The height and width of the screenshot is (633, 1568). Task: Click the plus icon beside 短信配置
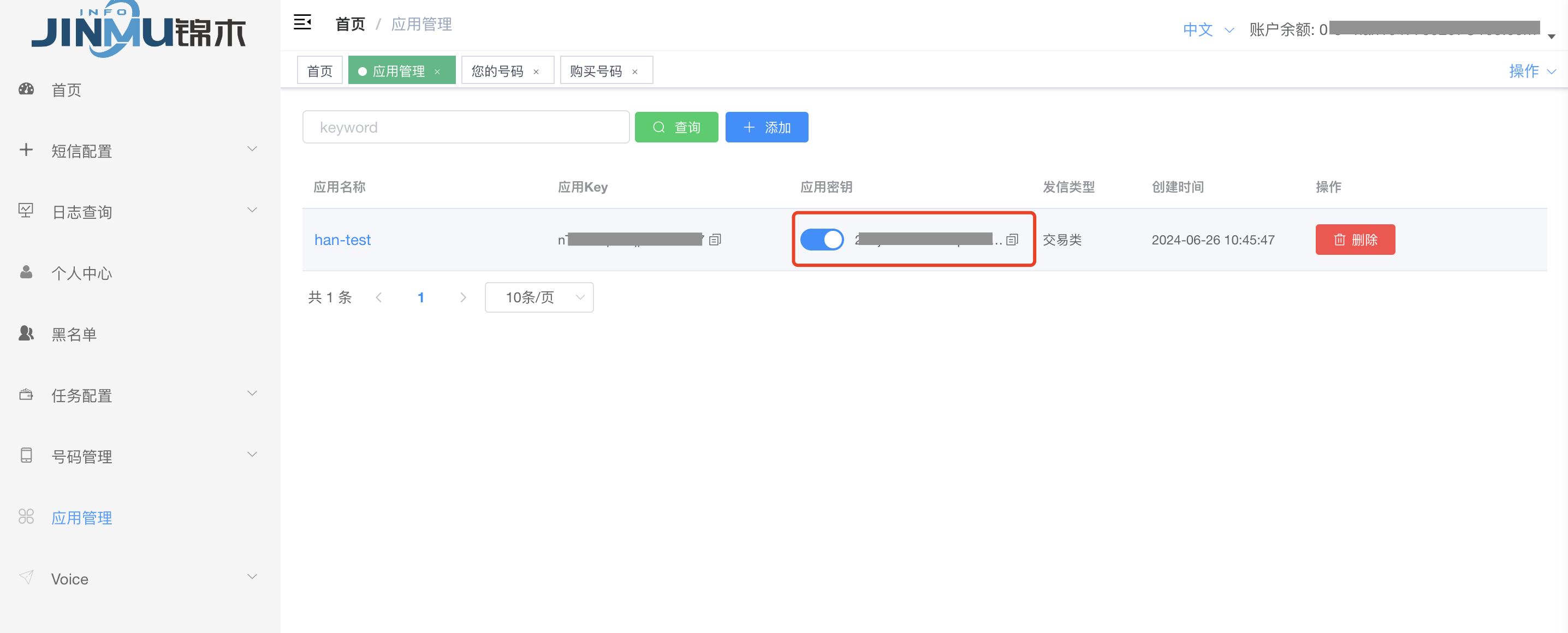click(x=26, y=150)
